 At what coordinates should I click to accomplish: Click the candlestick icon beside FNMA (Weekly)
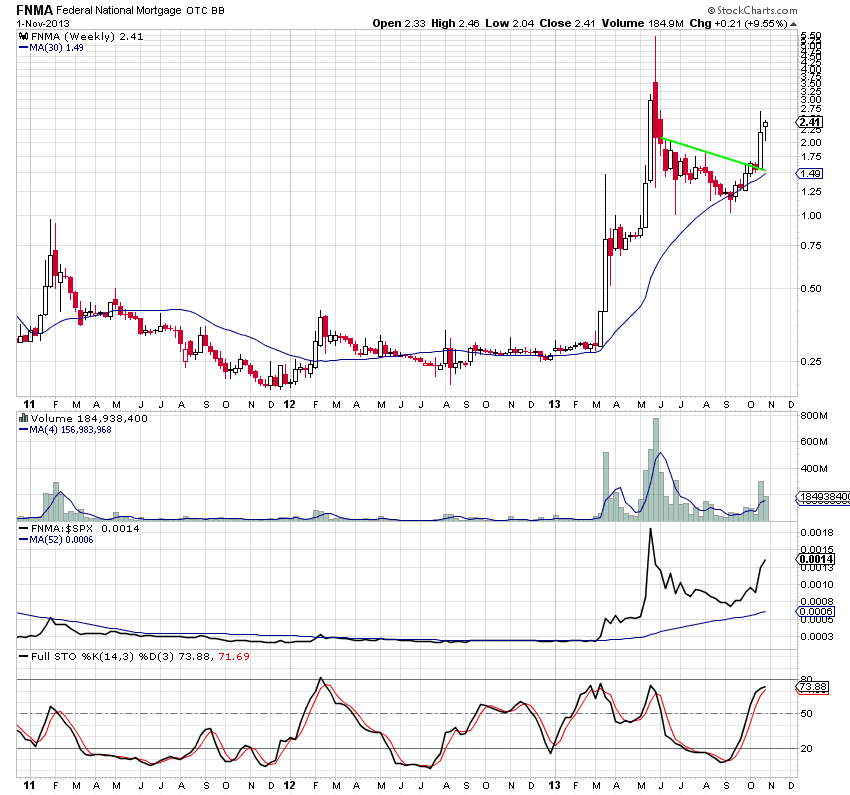point(23,36)
